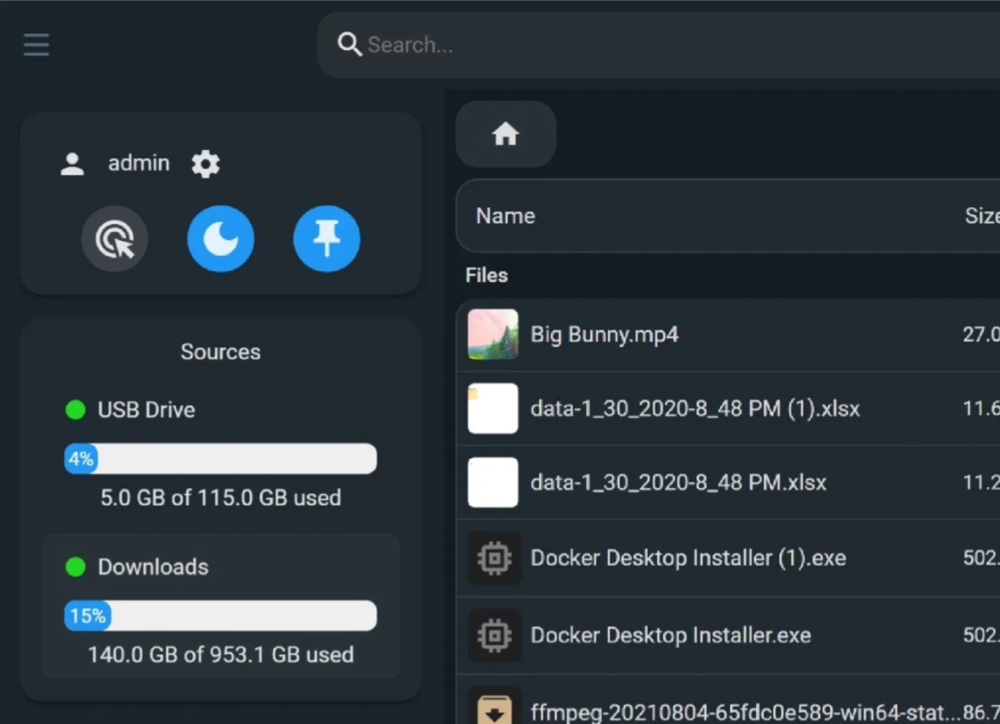This screenshot has height=724, width=1000.
Task: Open the hamburger sidebar menu
Action: 36,45
